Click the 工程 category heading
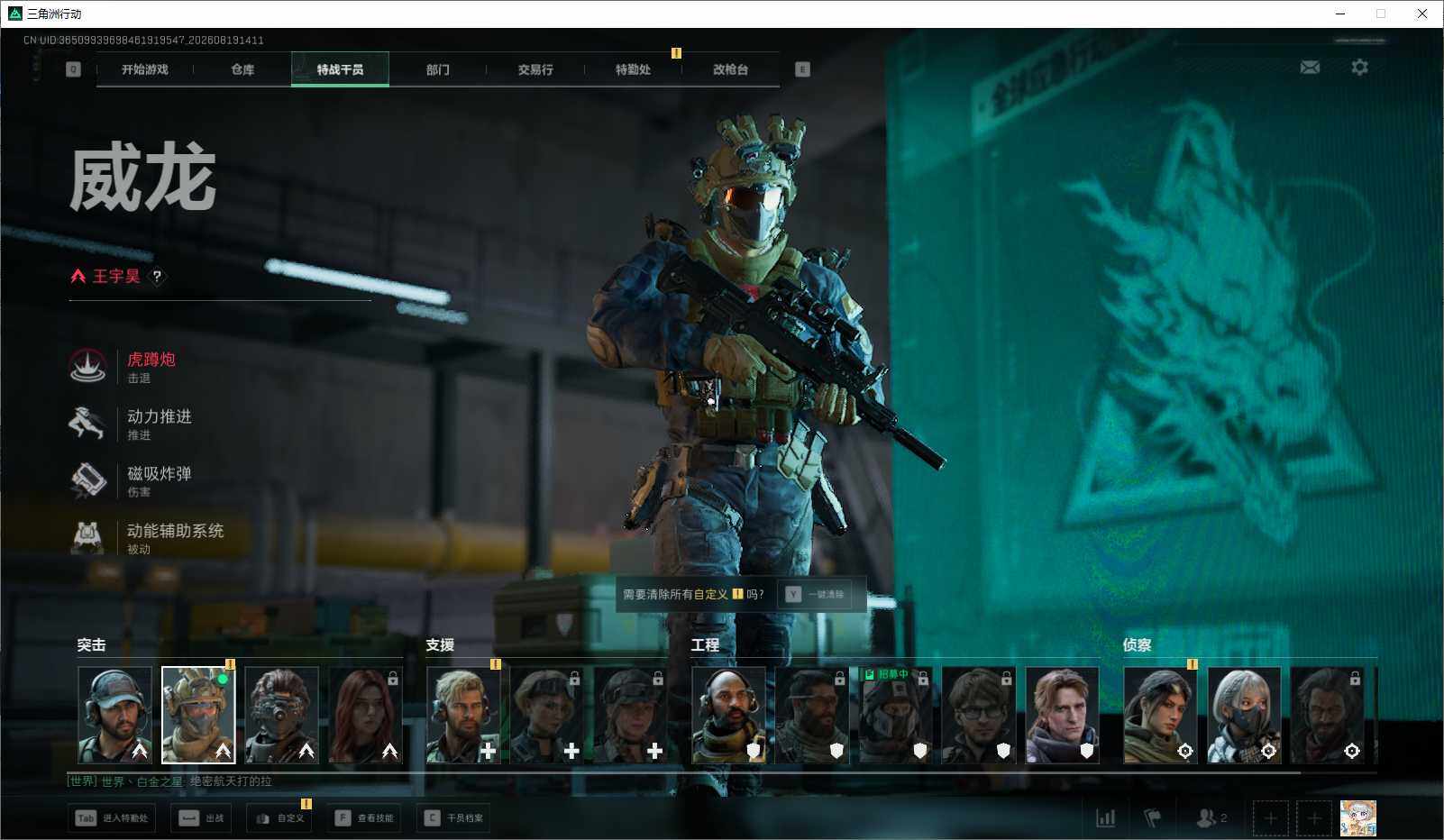The height and width of the screenshot is (840, 1444). coord(705,644)
